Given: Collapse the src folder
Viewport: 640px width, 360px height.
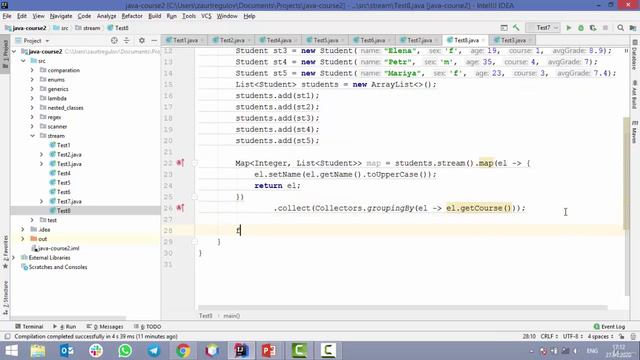Looking at the screenshot, I should (x=23, y=61).
